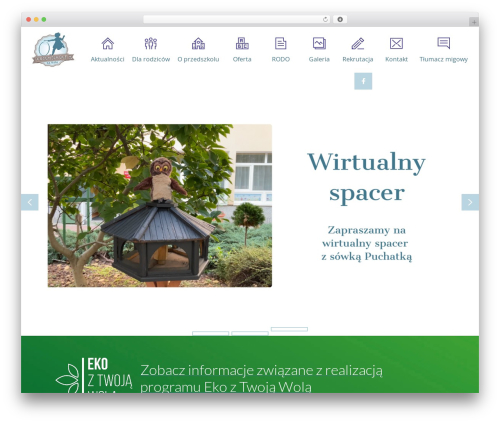
Task: Show next slide with right arrow
Action: (470, 202)
